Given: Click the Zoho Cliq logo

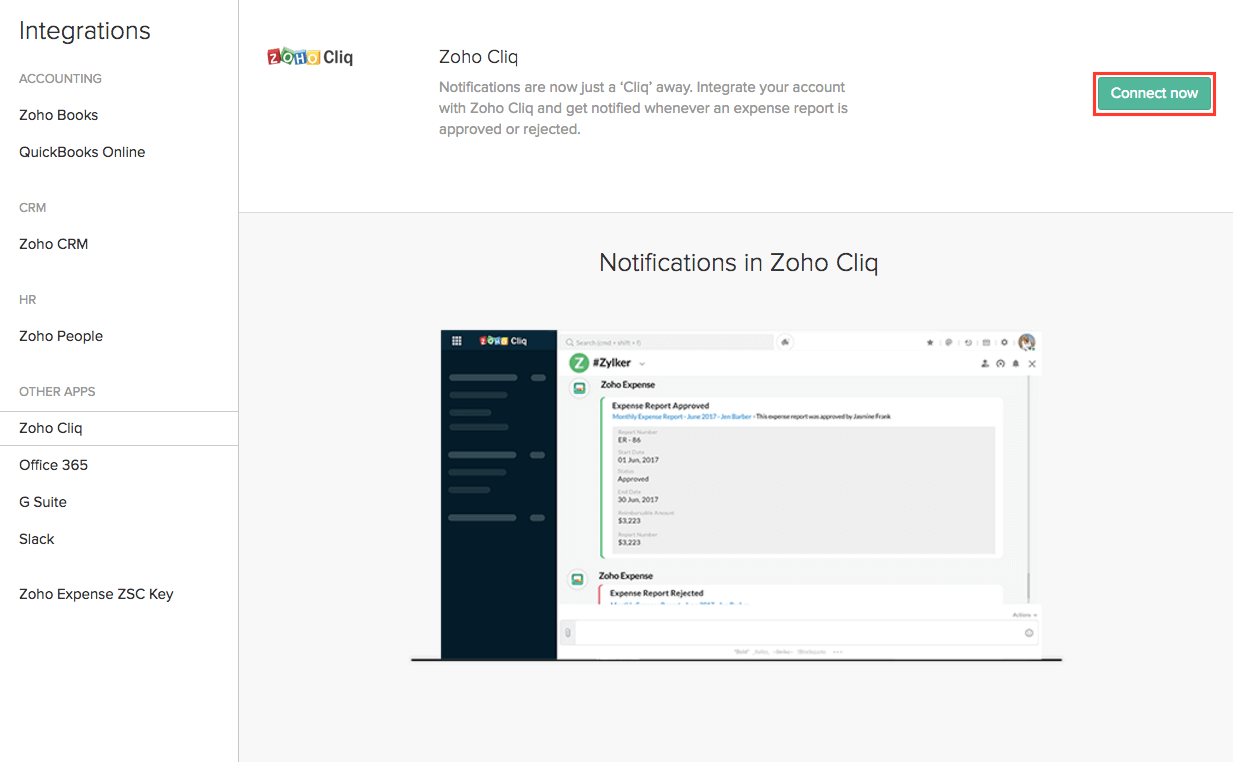Looking at the screenshot, I should pyautogui.click(x=310, y=57).
